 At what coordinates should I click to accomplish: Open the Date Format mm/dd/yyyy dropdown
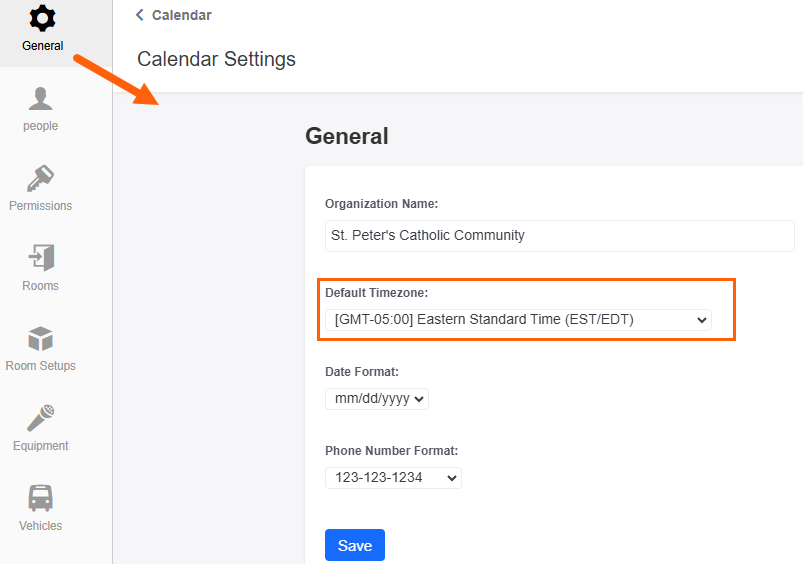point(377,399)
